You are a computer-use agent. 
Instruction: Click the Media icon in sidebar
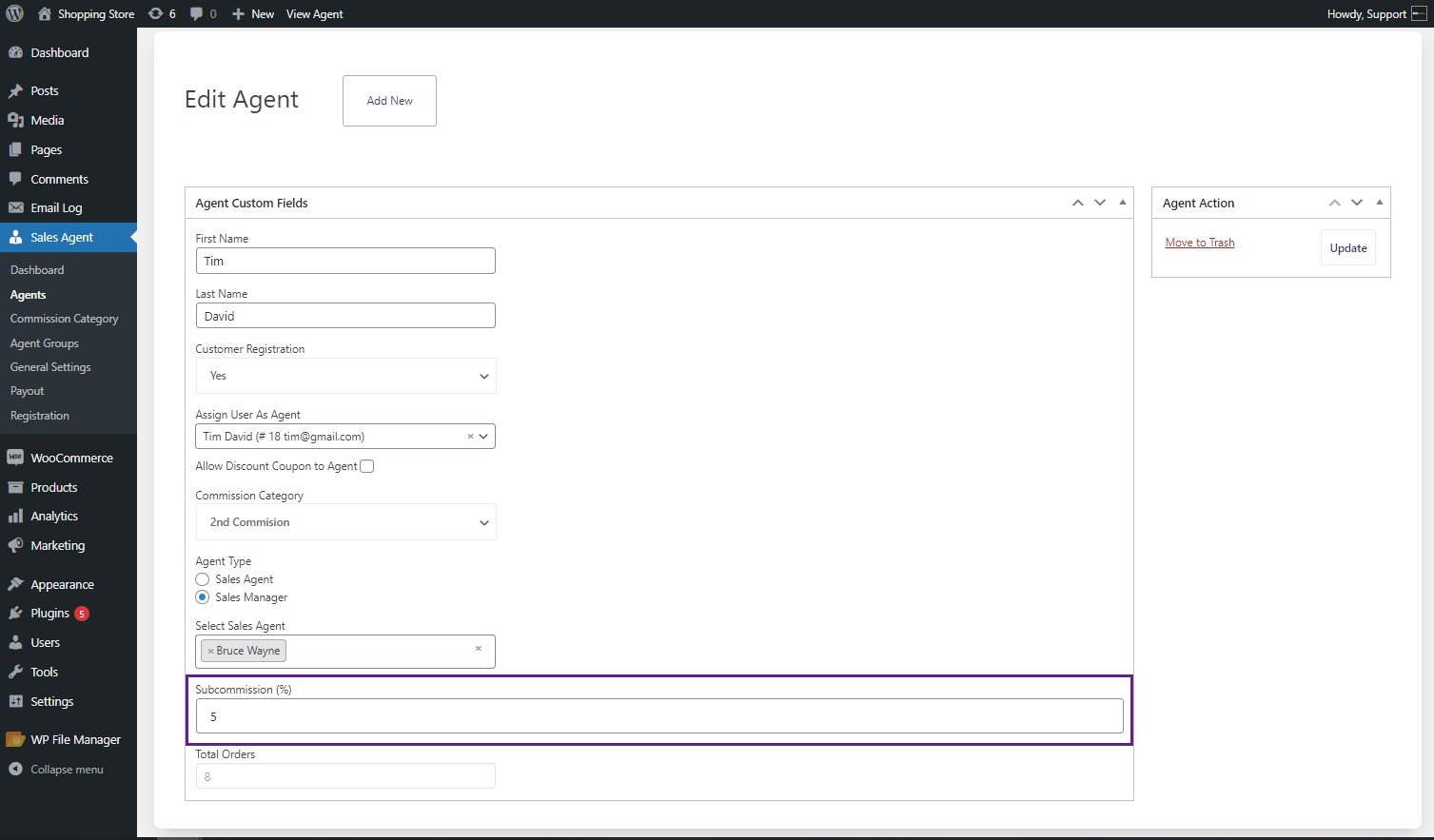[15, 120]
